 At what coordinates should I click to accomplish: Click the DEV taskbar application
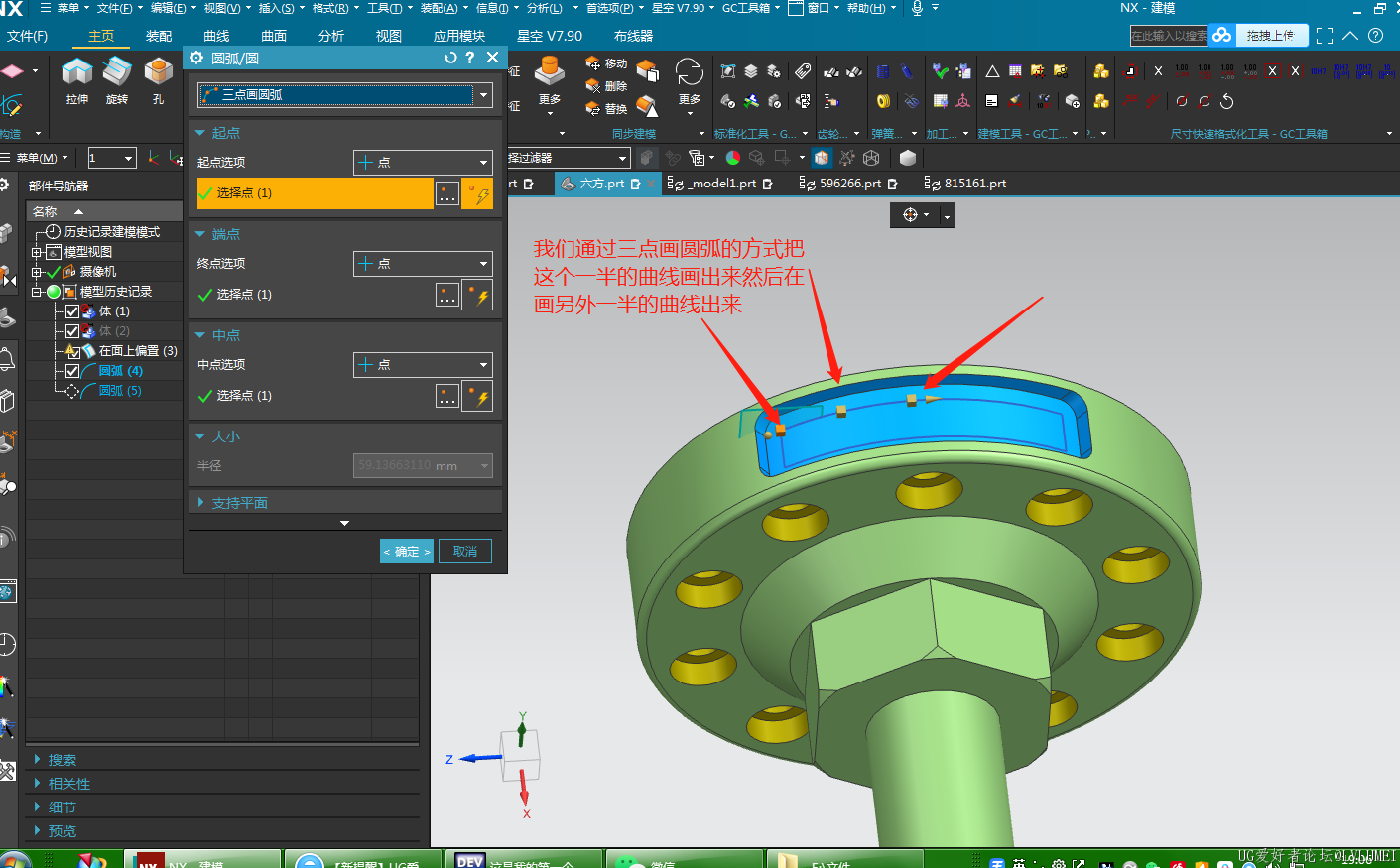(x=523, y=861)
